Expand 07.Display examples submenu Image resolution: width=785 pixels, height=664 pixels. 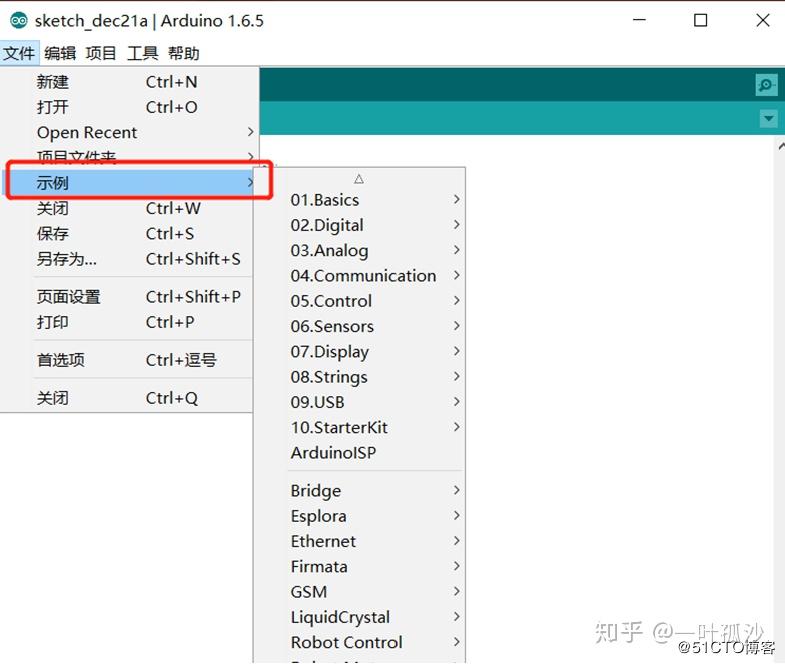360,351
